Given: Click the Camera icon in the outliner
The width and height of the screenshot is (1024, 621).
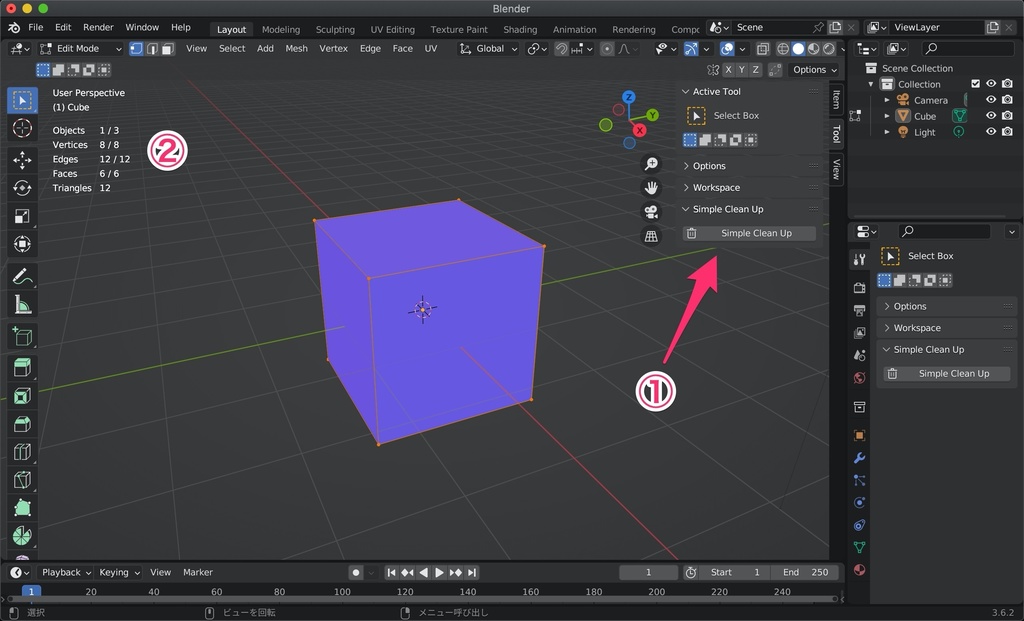Looking at the screenshot, I should point(903,99).
